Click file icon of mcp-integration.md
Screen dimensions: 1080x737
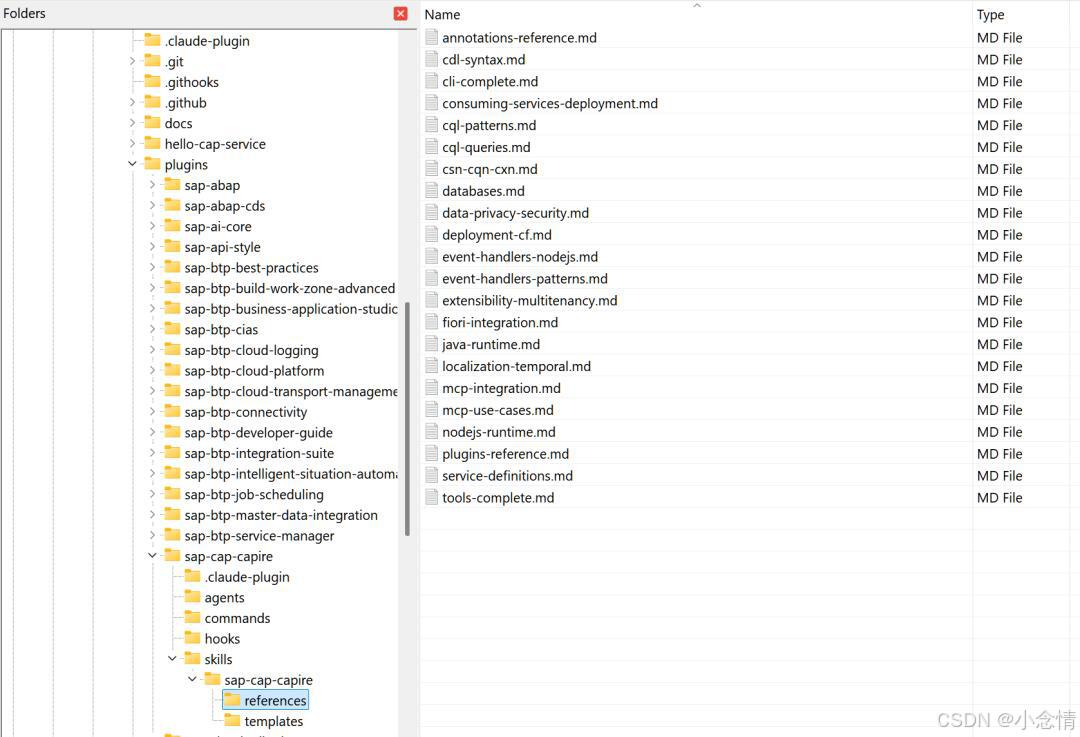click(431, 388)
